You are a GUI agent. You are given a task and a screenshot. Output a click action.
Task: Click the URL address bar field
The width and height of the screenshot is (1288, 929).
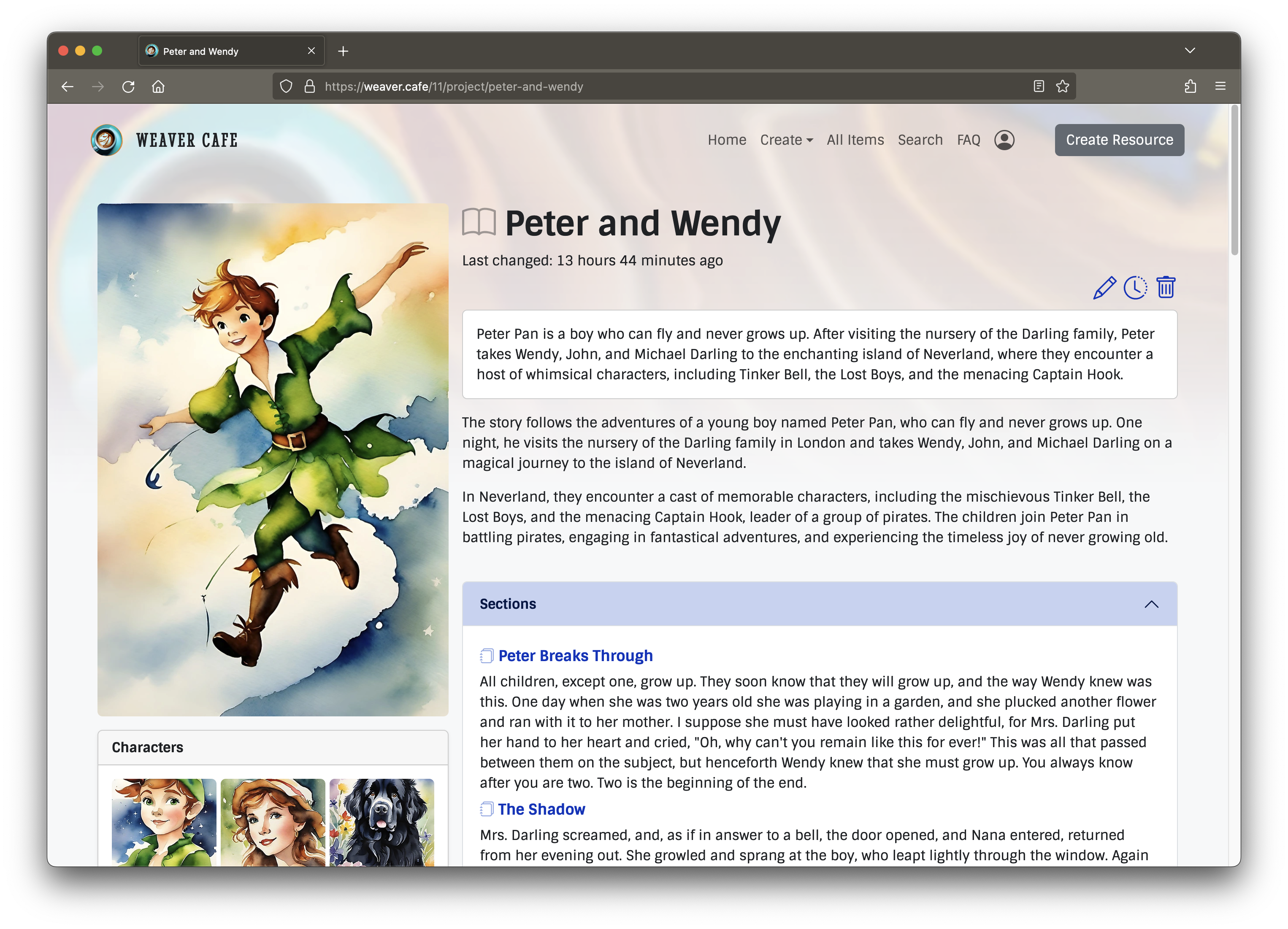point(674,86)
